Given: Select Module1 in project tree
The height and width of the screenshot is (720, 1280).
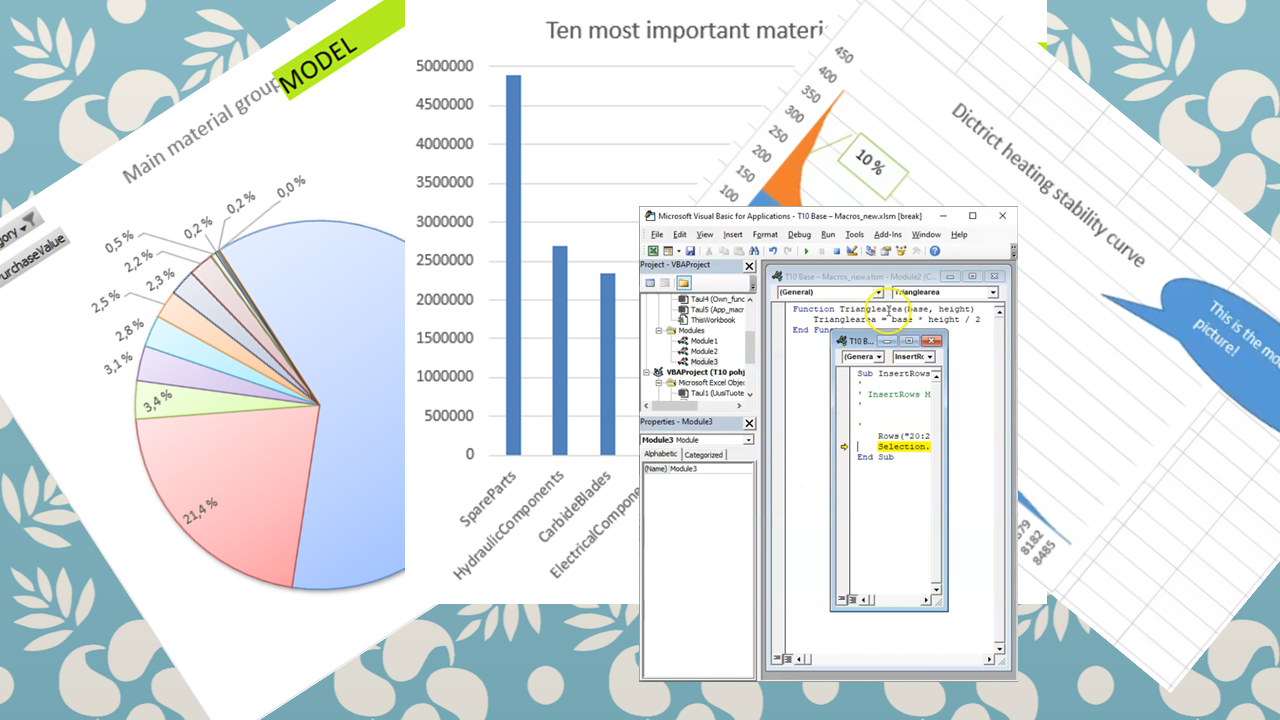Looking at the screenshot, I should (x=703, y=341).
